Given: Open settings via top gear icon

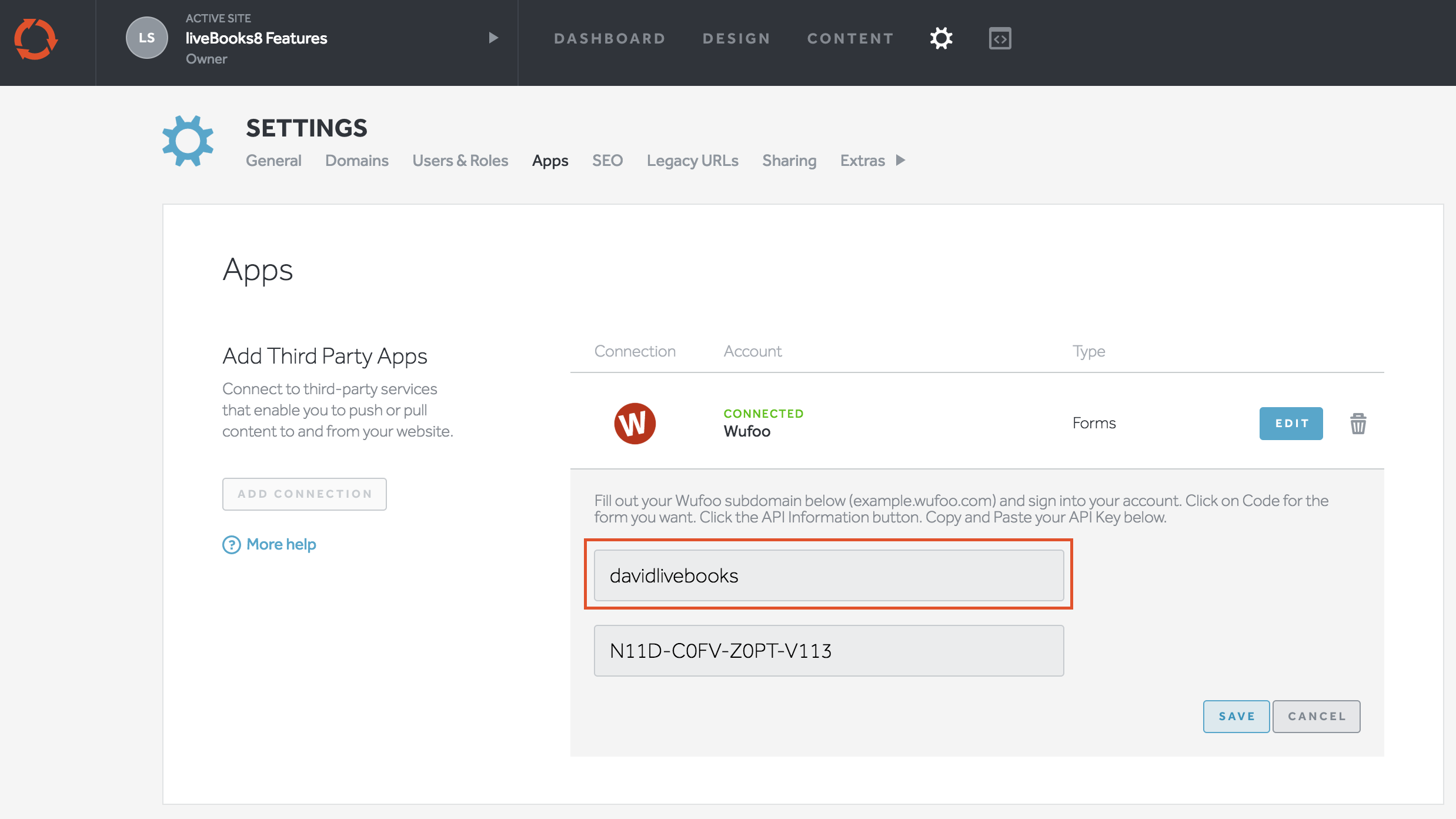Looking at the screenshot, I should (x=941, y=39).
